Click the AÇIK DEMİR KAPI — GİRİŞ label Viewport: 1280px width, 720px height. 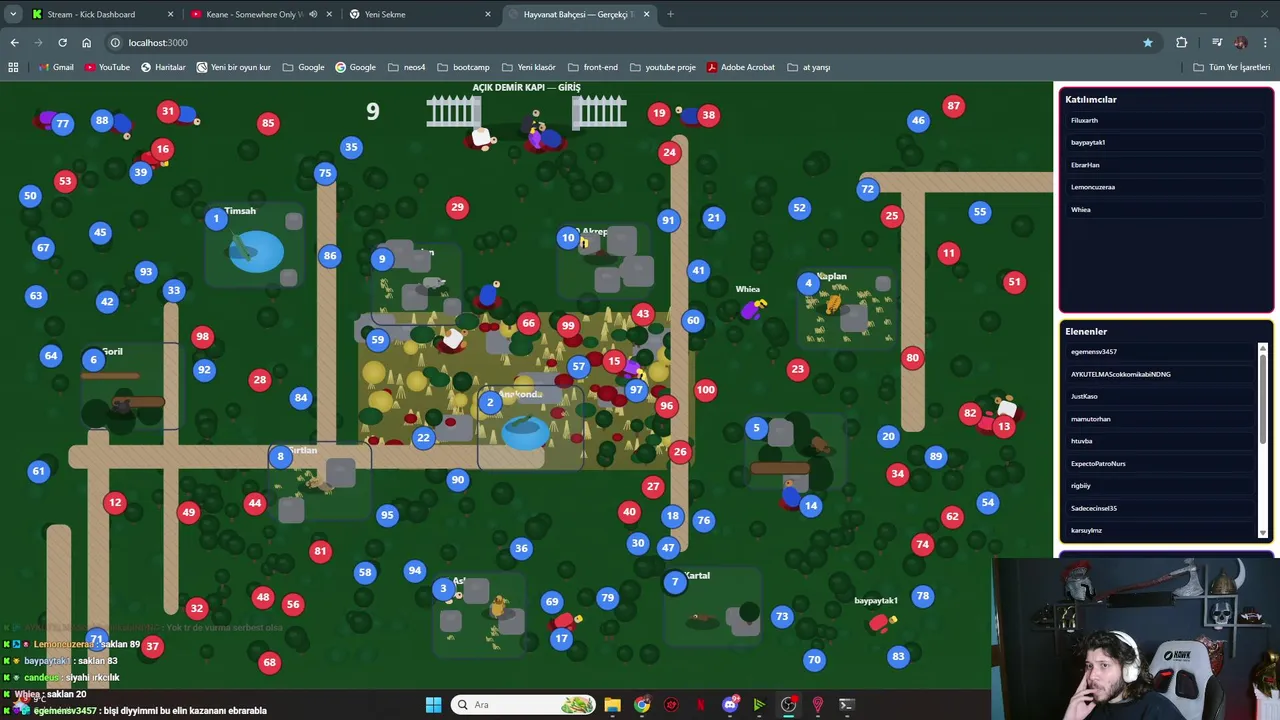pyautogui.click(x=526, y=88)
